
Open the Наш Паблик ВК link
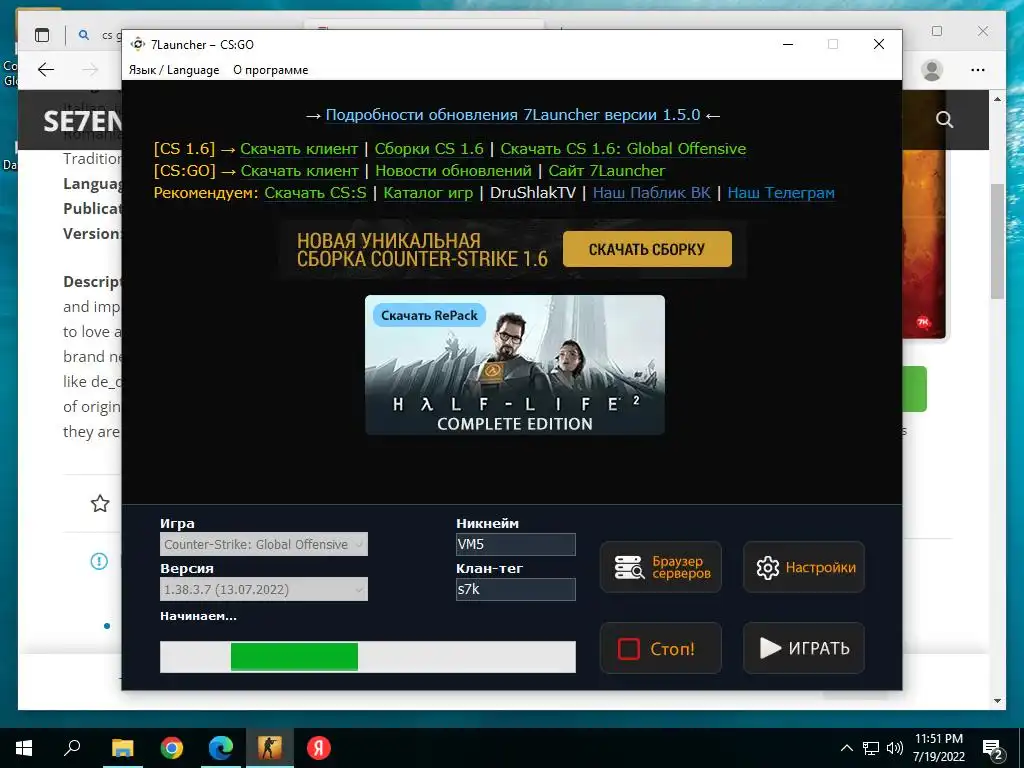click(x=652, y=193)
